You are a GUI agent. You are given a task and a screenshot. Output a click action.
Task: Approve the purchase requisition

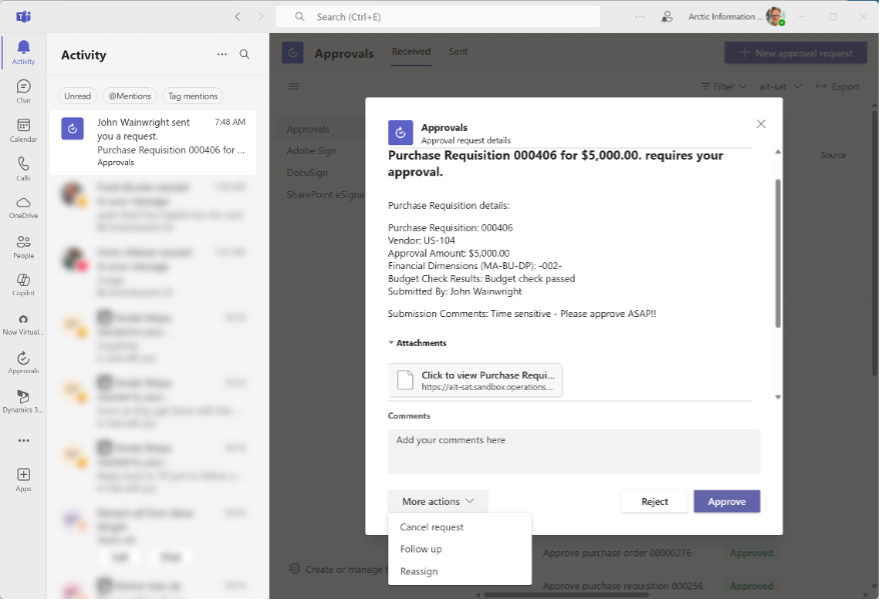click(726, 501)
